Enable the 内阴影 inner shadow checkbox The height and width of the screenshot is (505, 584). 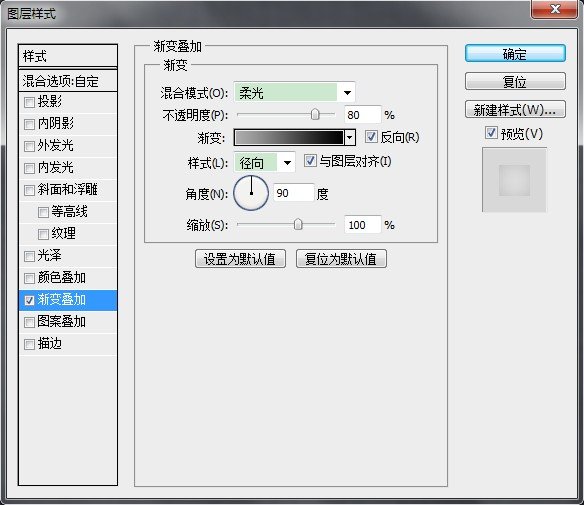(x=29, y=124)
